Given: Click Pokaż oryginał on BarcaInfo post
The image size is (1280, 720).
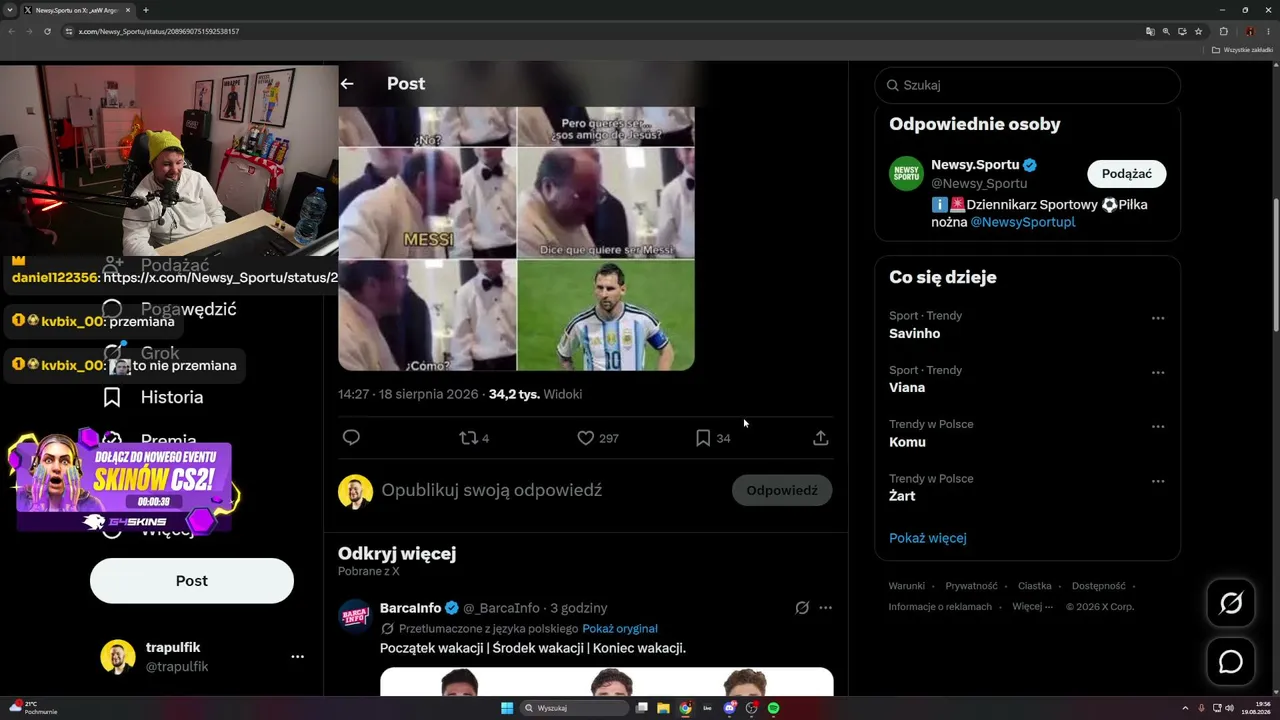Looking at the screenshot, I should pos(620,629).
